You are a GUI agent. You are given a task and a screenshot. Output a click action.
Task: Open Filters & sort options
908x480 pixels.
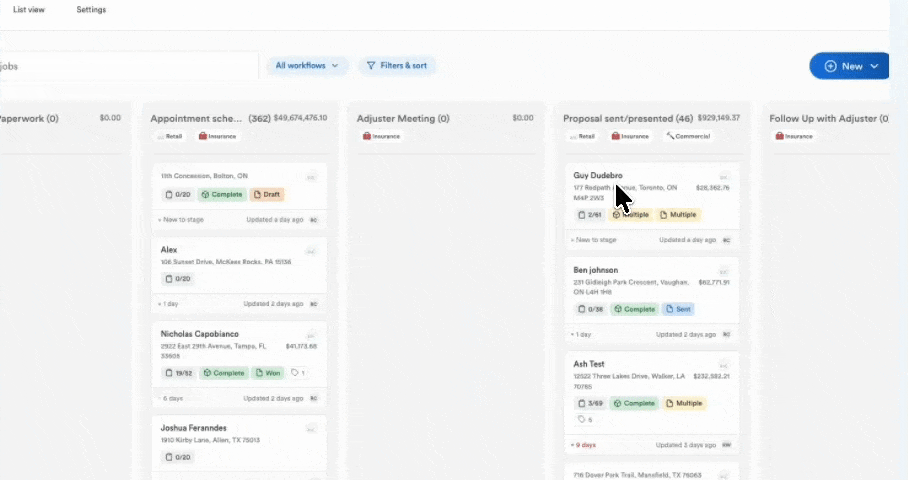[397, 65]
